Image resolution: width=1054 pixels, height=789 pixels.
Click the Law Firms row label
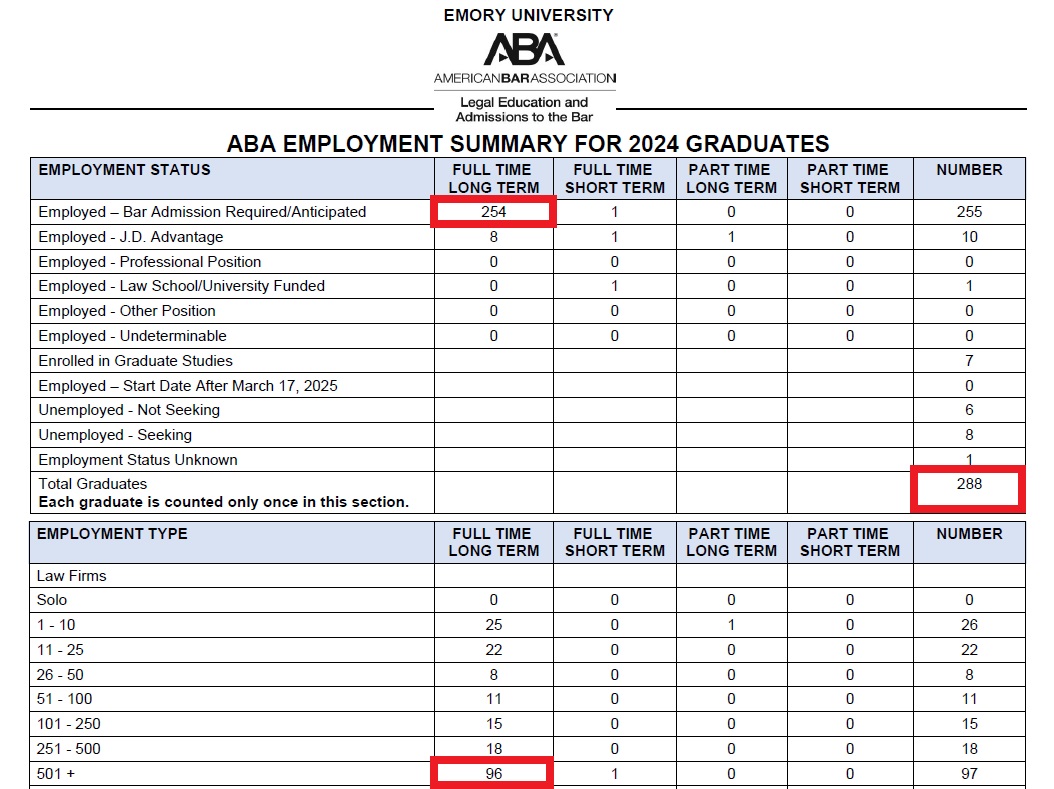pyautogui.click(x=71, y=576)
